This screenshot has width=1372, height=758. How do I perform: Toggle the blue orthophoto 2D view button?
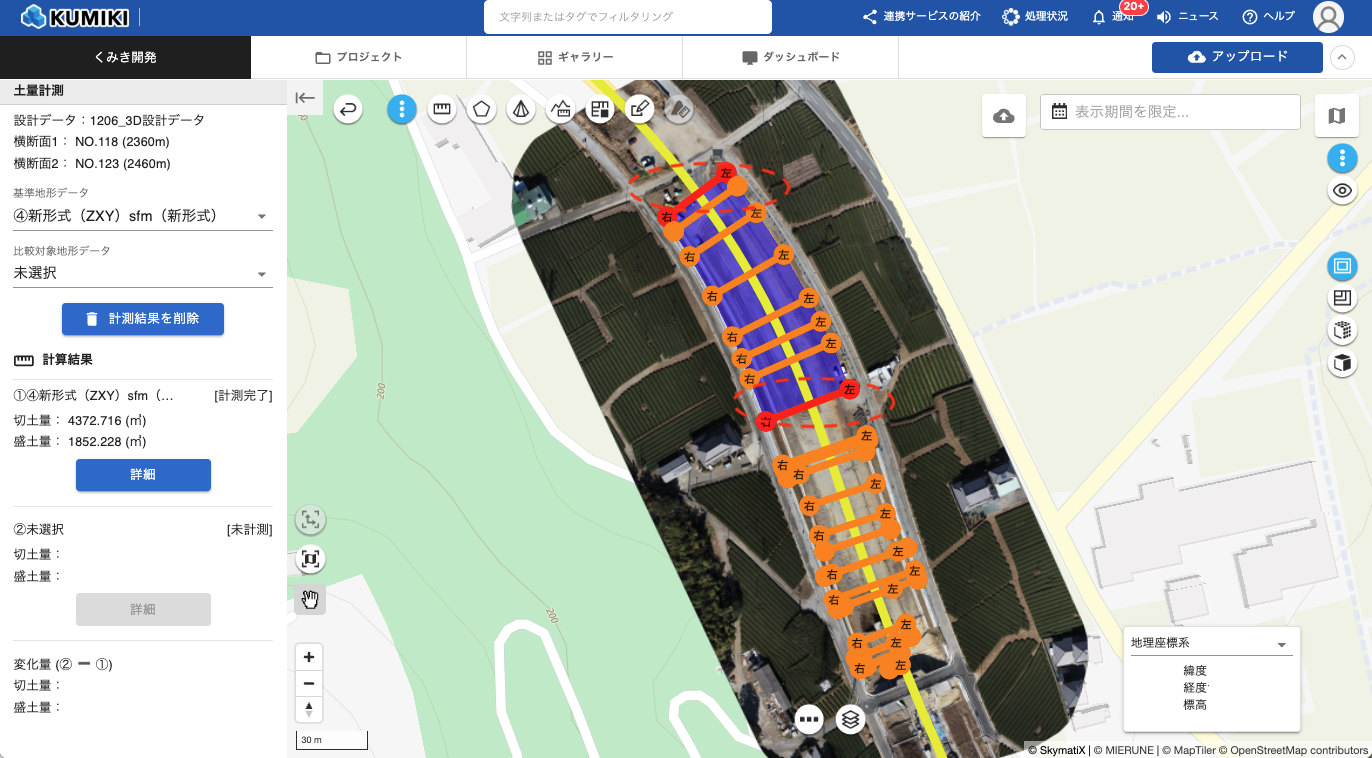[x=1342, y=266]
